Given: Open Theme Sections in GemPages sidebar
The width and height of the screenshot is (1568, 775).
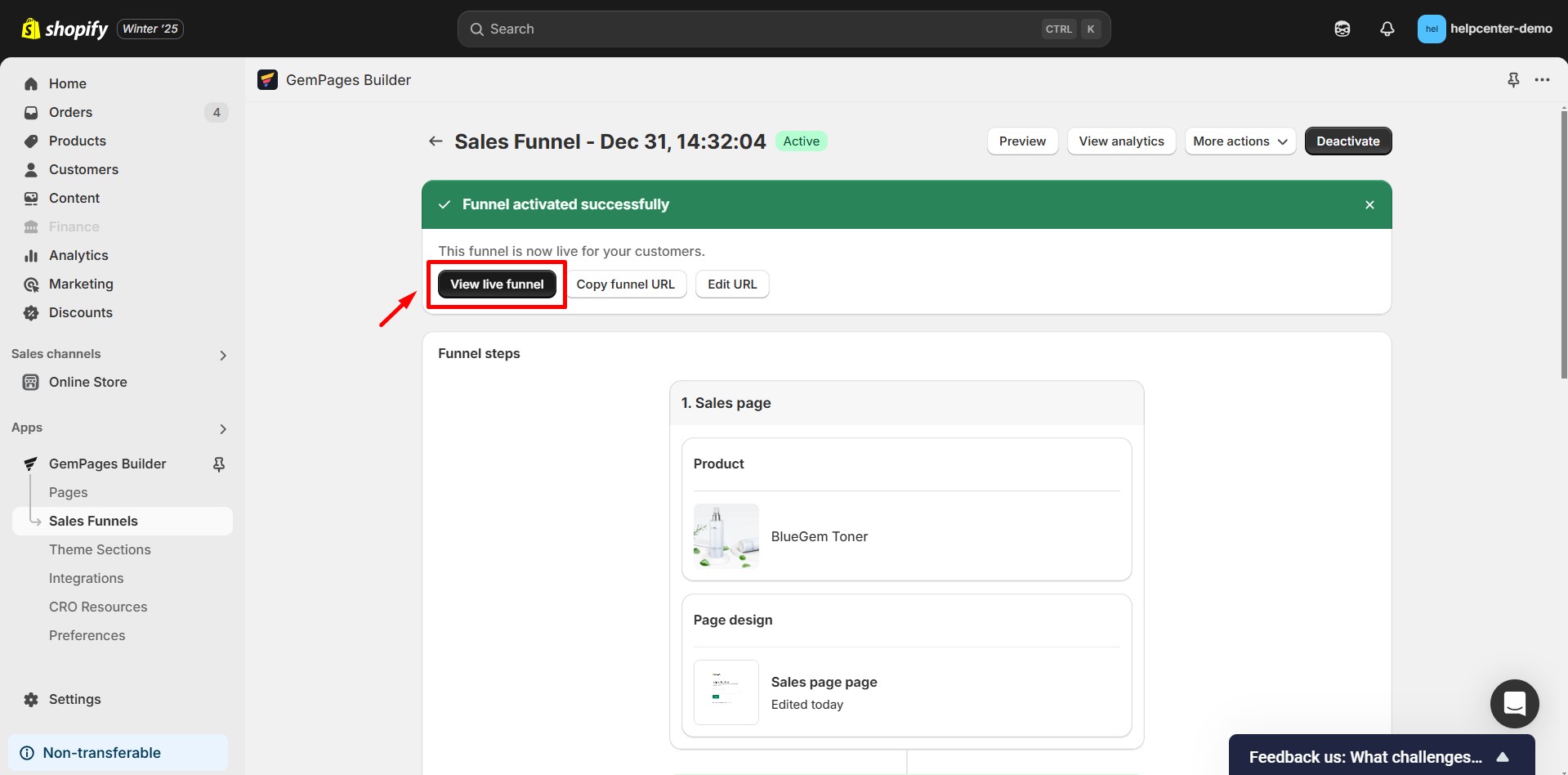Looking at the screenshot, I should click(x=100, y=549).
